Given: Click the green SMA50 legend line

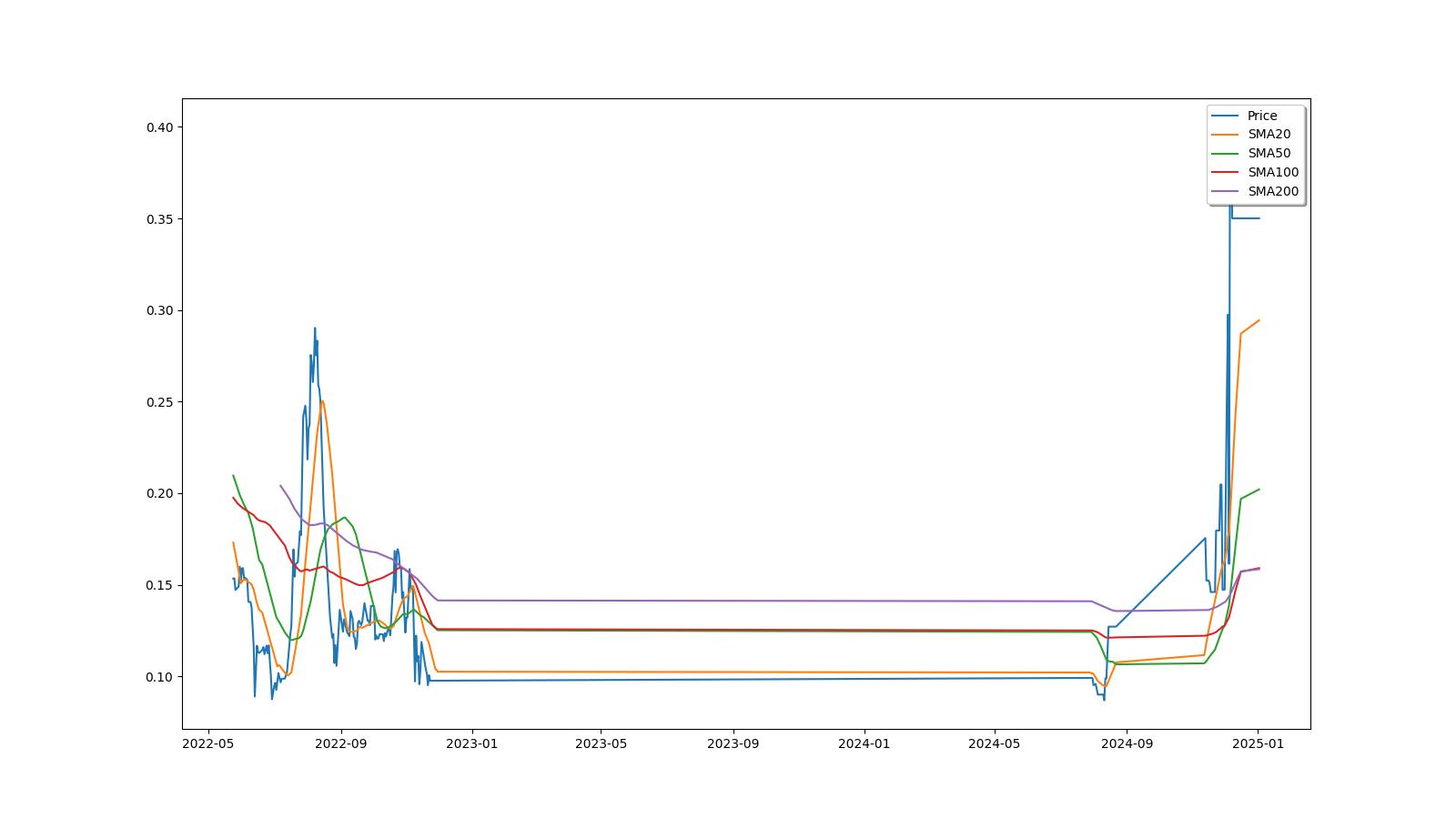Looking at the screenshot, I should pos(1226,154).
